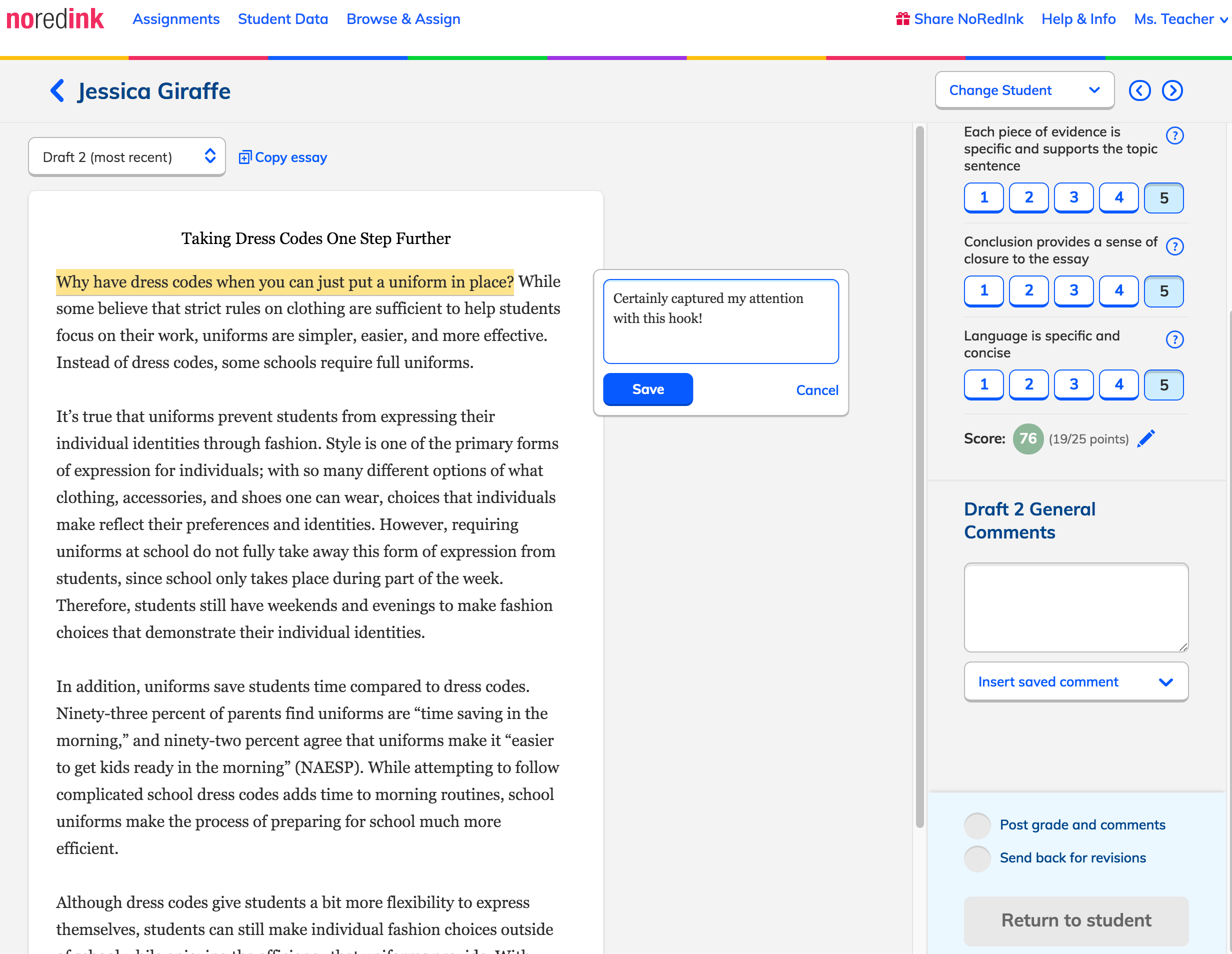1232x954 pixels.
Task: Rate language criterion as 5
Action: [1163, 385]
